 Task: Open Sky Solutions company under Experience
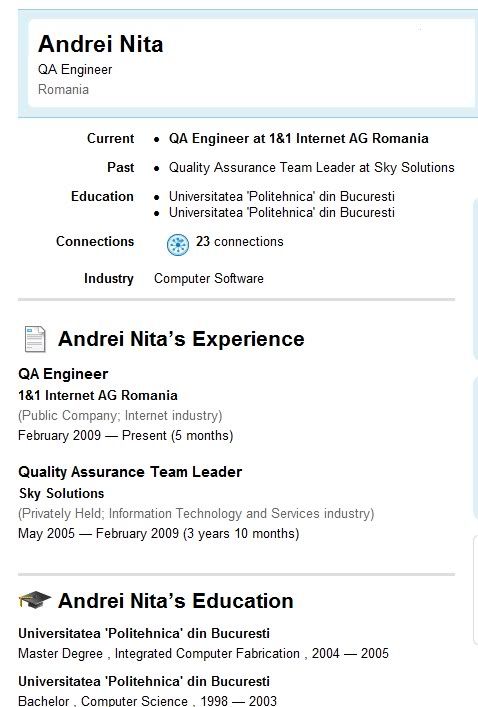[61, 493]
